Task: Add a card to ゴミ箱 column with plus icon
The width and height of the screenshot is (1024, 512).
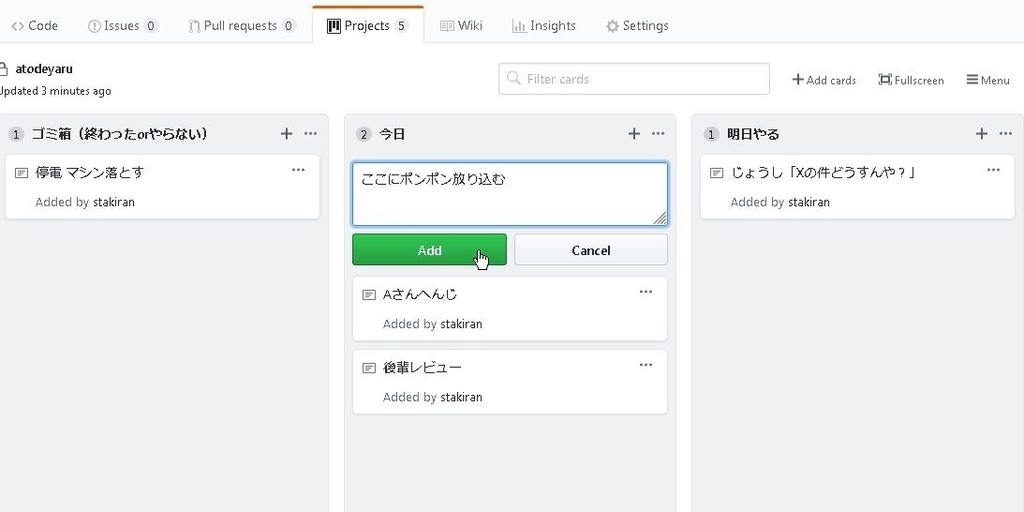Action: [x=286, y=134]
